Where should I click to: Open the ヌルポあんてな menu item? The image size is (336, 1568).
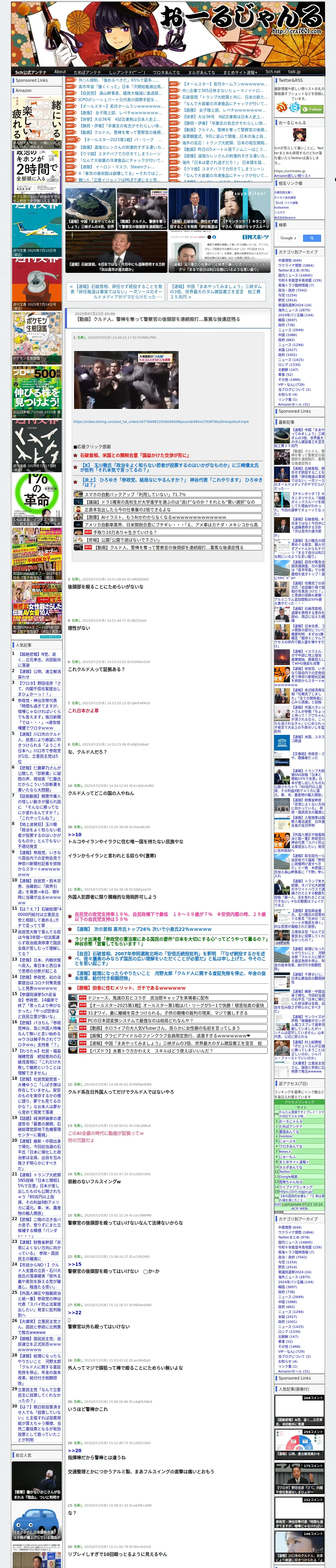(201, 72)
